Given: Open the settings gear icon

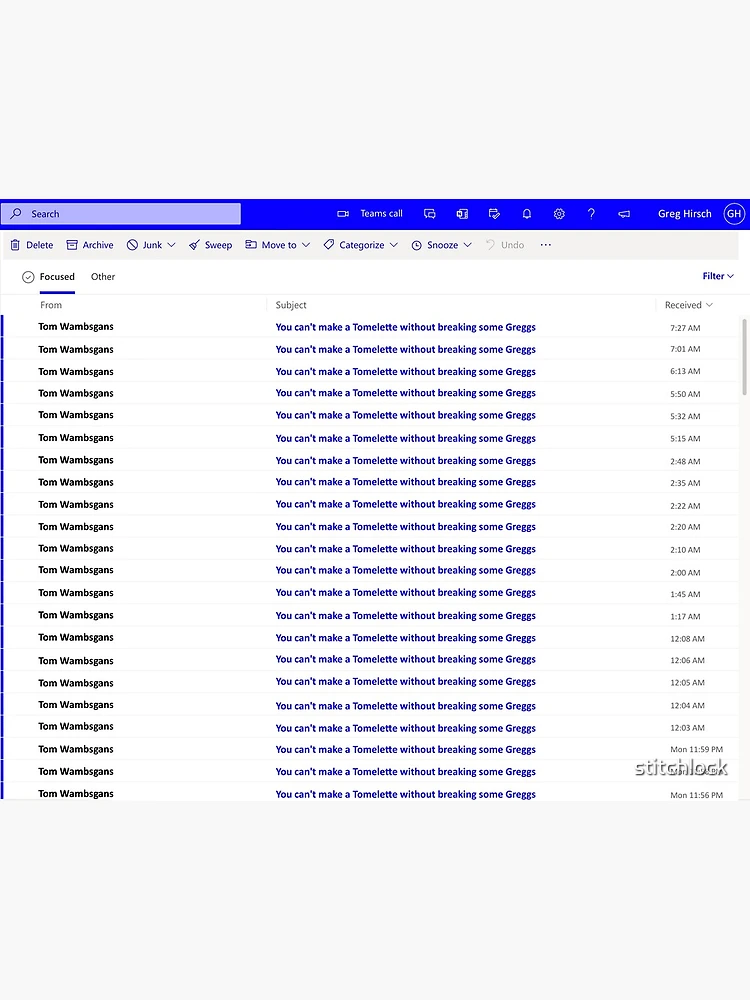Looking at the screenshot, I should (559, 214).
